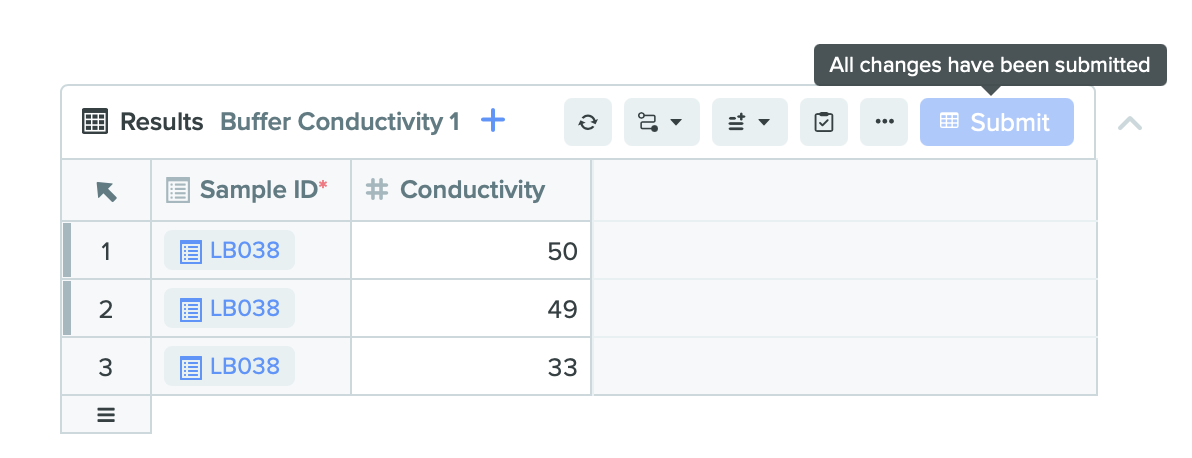Screen dimensions: 1192x458
Task: Switch to Buffer Conductivity 1 tab
Action: 340,122
